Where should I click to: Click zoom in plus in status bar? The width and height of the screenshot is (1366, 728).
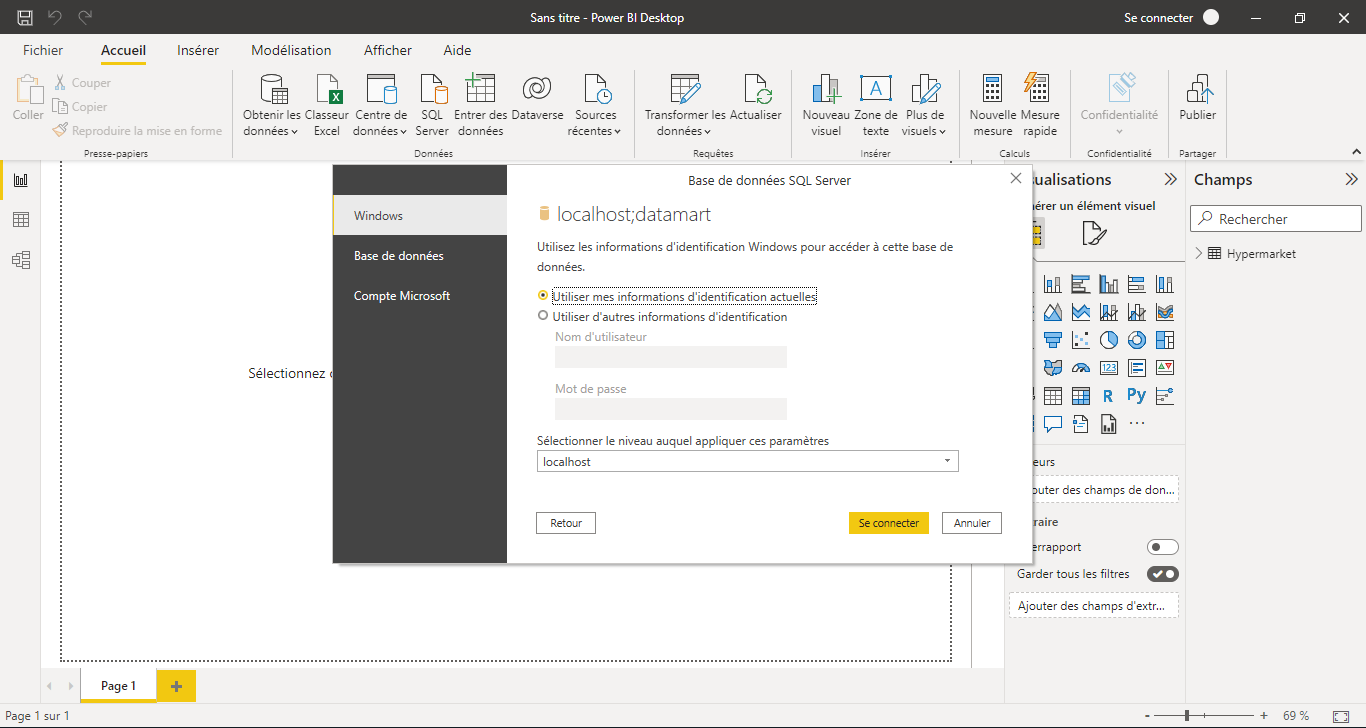click(1264, 716)
